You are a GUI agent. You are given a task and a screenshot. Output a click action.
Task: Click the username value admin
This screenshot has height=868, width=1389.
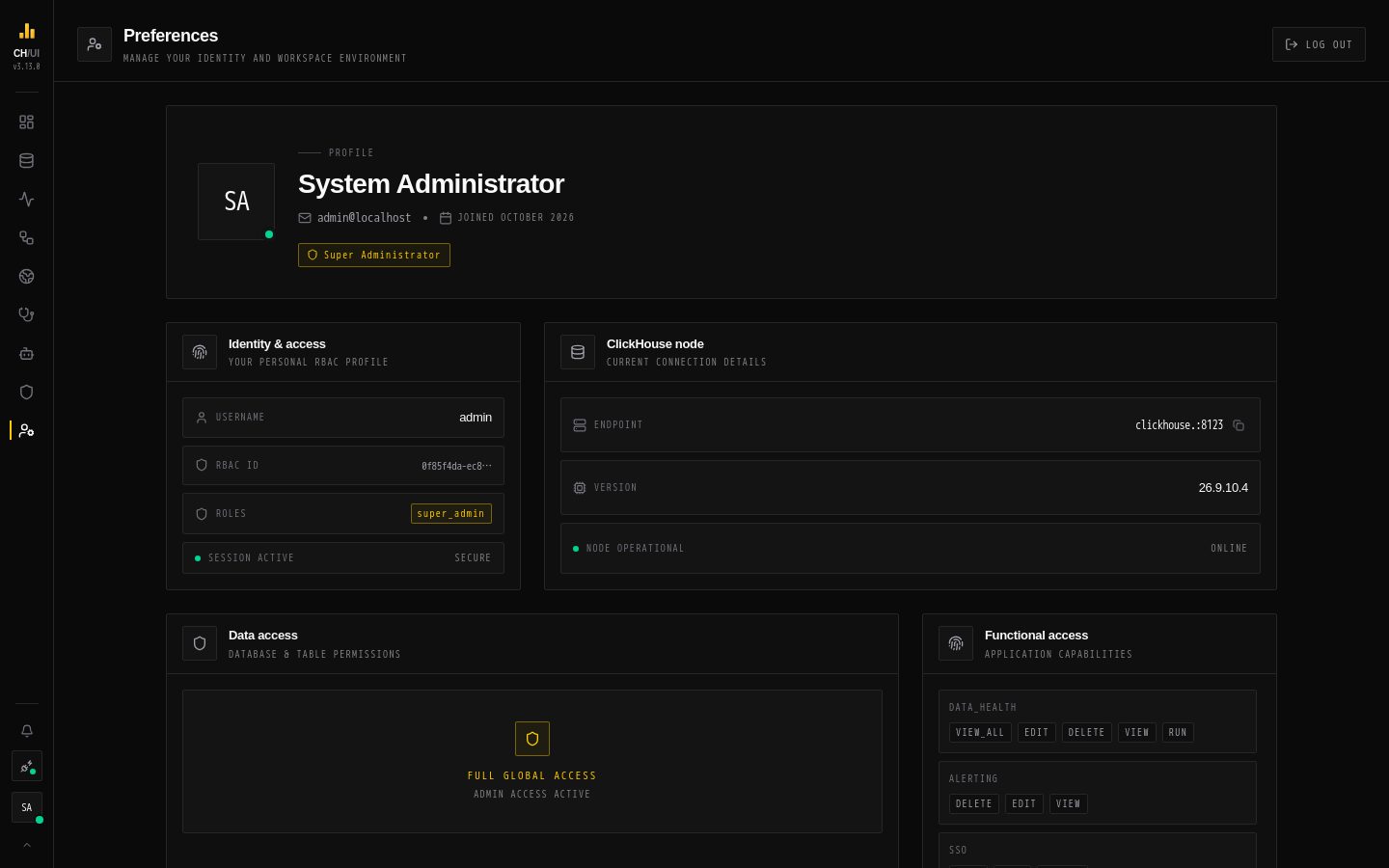click(x=476, y=418)
